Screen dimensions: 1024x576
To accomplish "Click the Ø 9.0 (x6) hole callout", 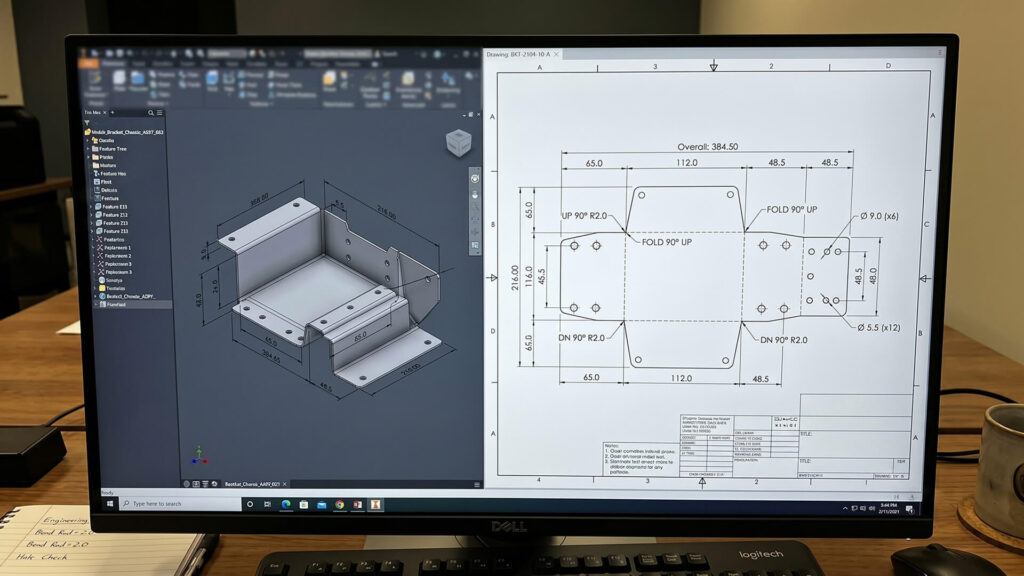I will 879,216.
